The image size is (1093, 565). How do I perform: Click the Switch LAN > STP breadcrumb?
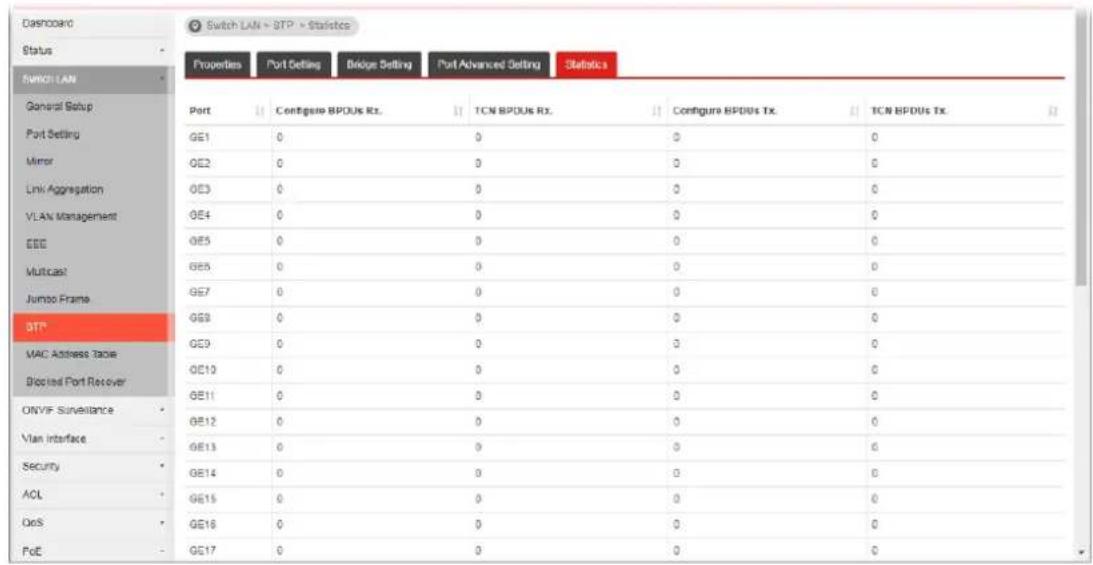tap(270, 26)
